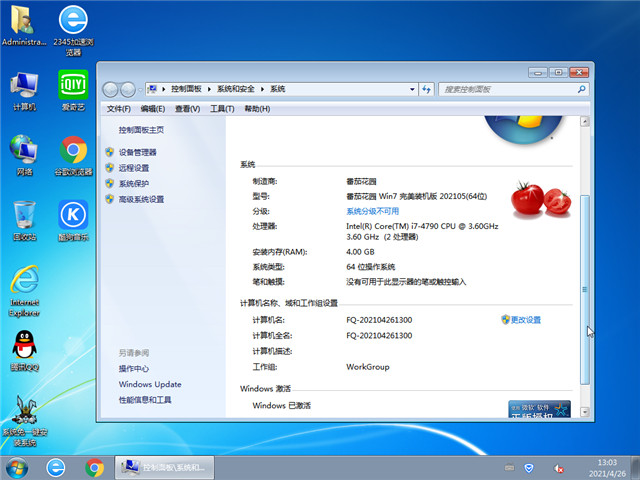640x480 pixels.
Task: Select the 控制面板 taskbar window button
Action: [x=164, y=468]
